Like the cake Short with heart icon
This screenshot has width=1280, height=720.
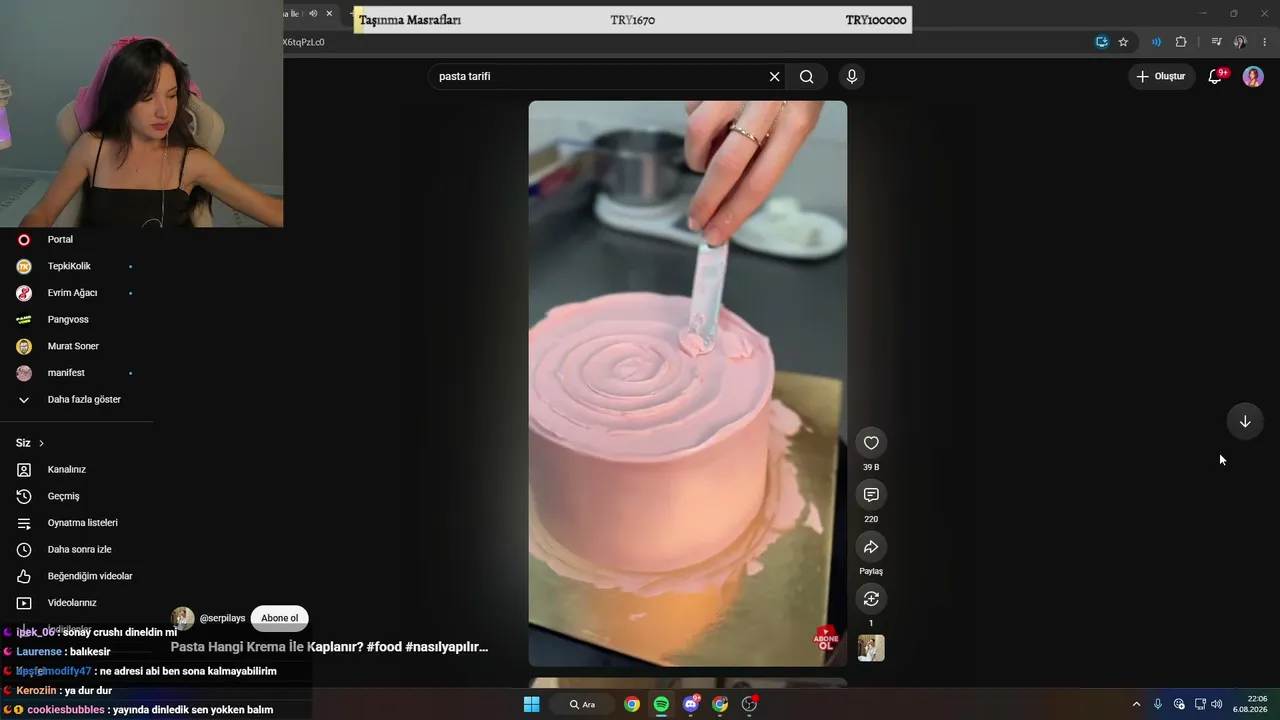pos(871,443)
